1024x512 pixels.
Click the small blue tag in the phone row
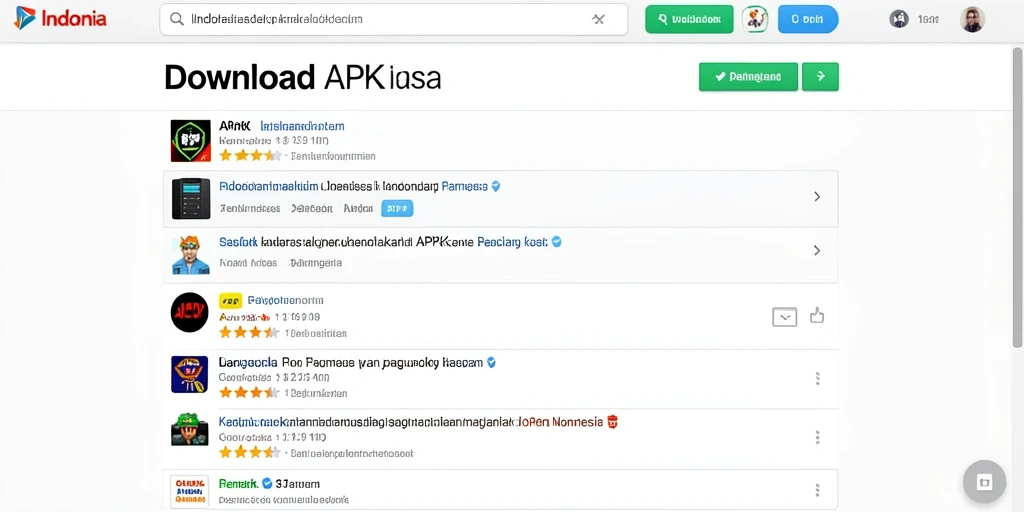pos(397,208)
